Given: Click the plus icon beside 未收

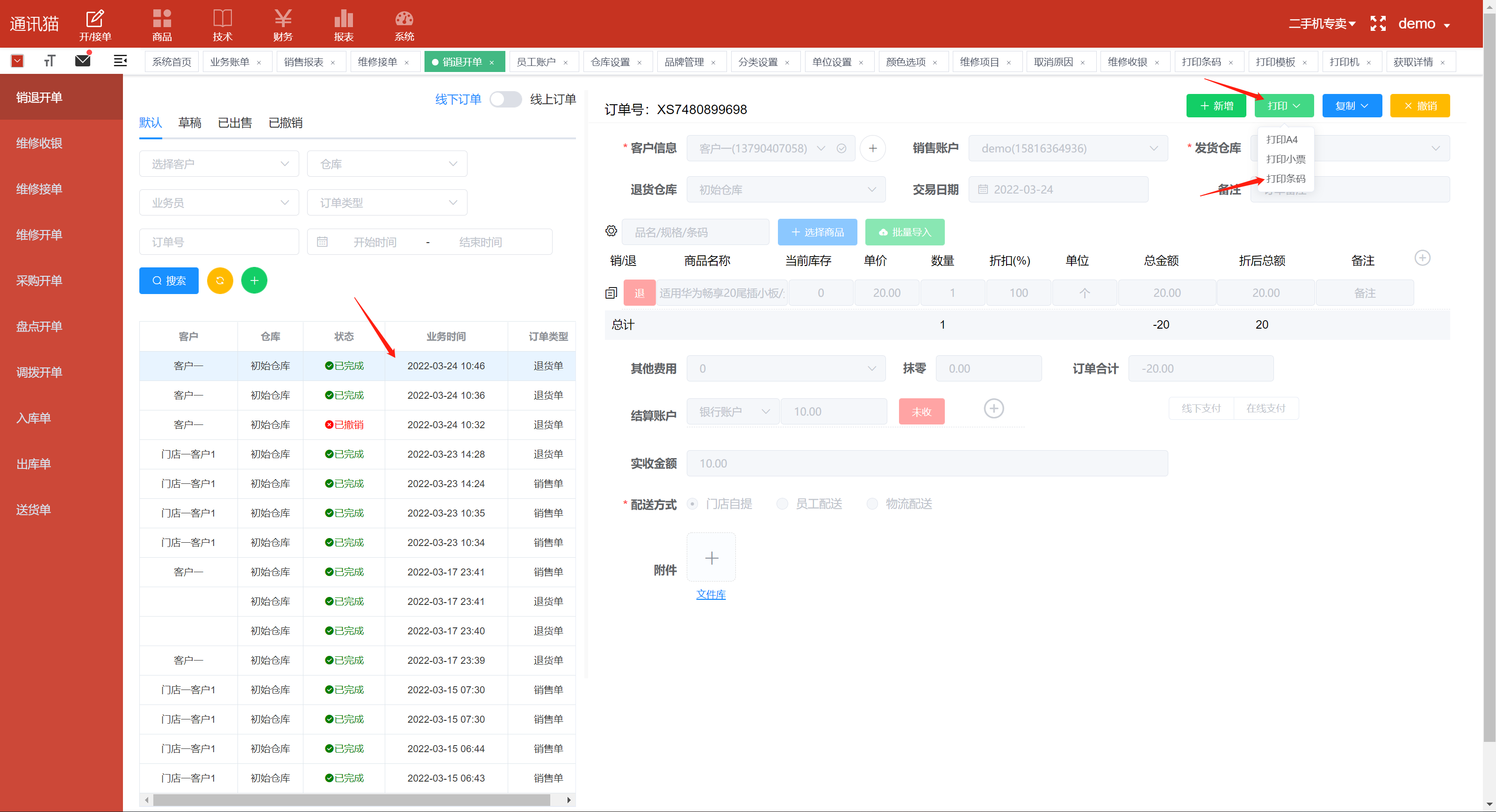Looking at the screenshot, I should tap(993, 409).
